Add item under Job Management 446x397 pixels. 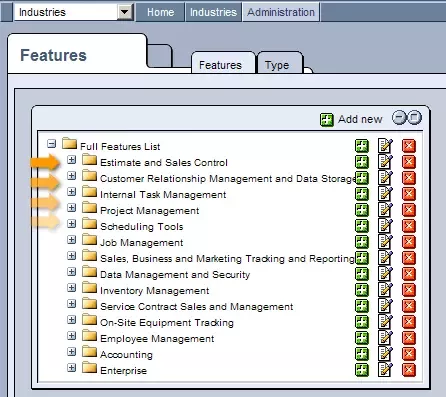click(362, 242)
